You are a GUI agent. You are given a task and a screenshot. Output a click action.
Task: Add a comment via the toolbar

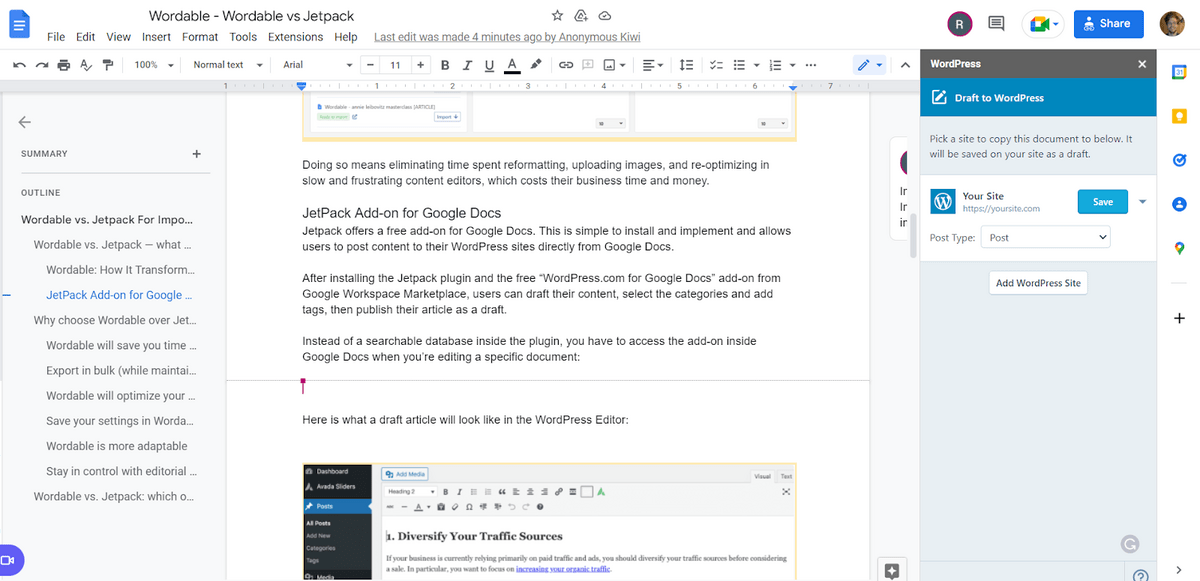point(588,64)
